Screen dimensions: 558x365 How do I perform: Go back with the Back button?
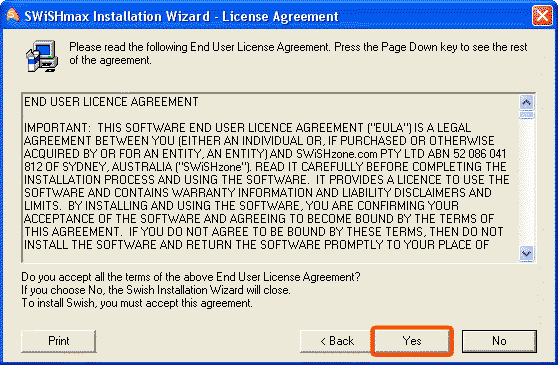click(337, 341)
